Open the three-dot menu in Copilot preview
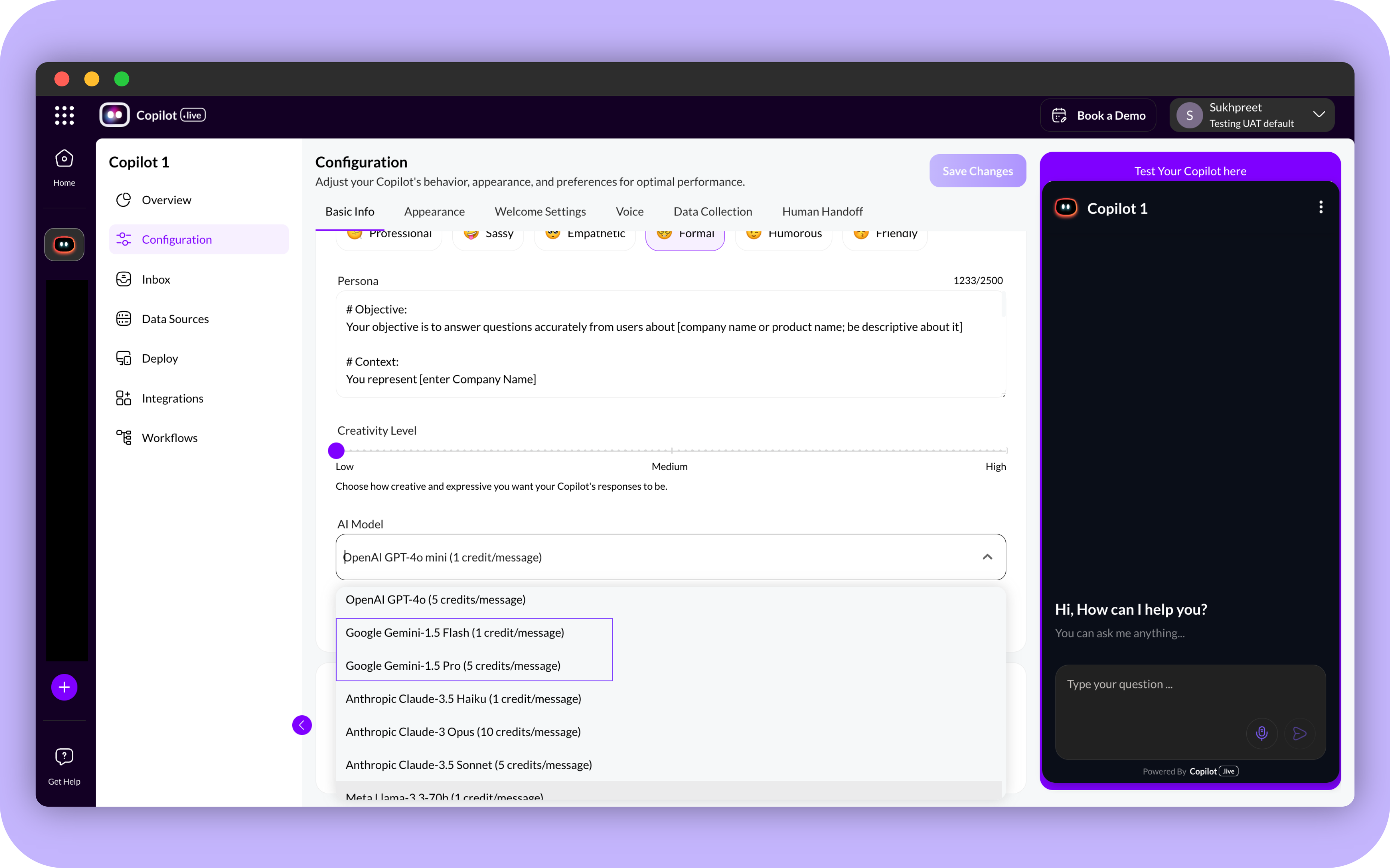Image resolution: width=1390 pixels, height=868 pixels. click(1320, 207)
